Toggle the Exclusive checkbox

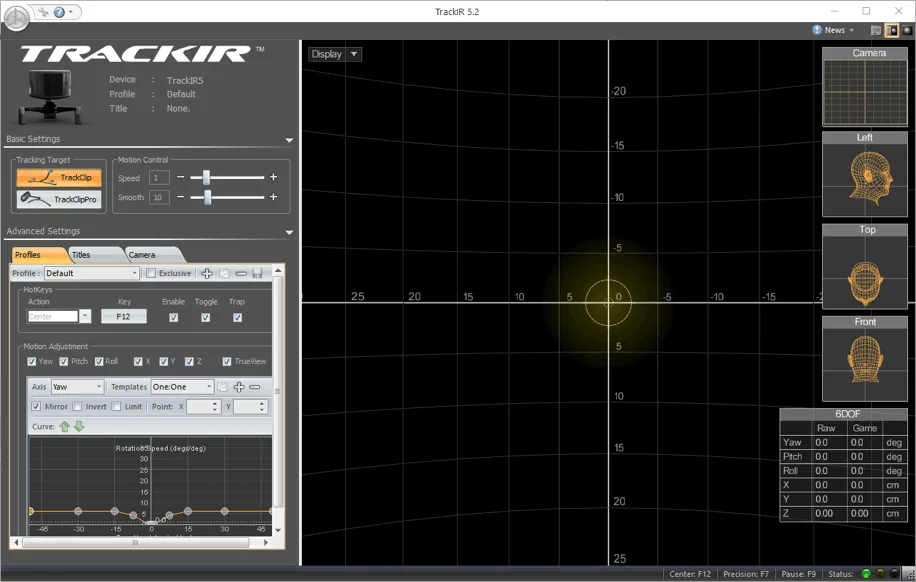pyautogui.click(x=151, y=273)
